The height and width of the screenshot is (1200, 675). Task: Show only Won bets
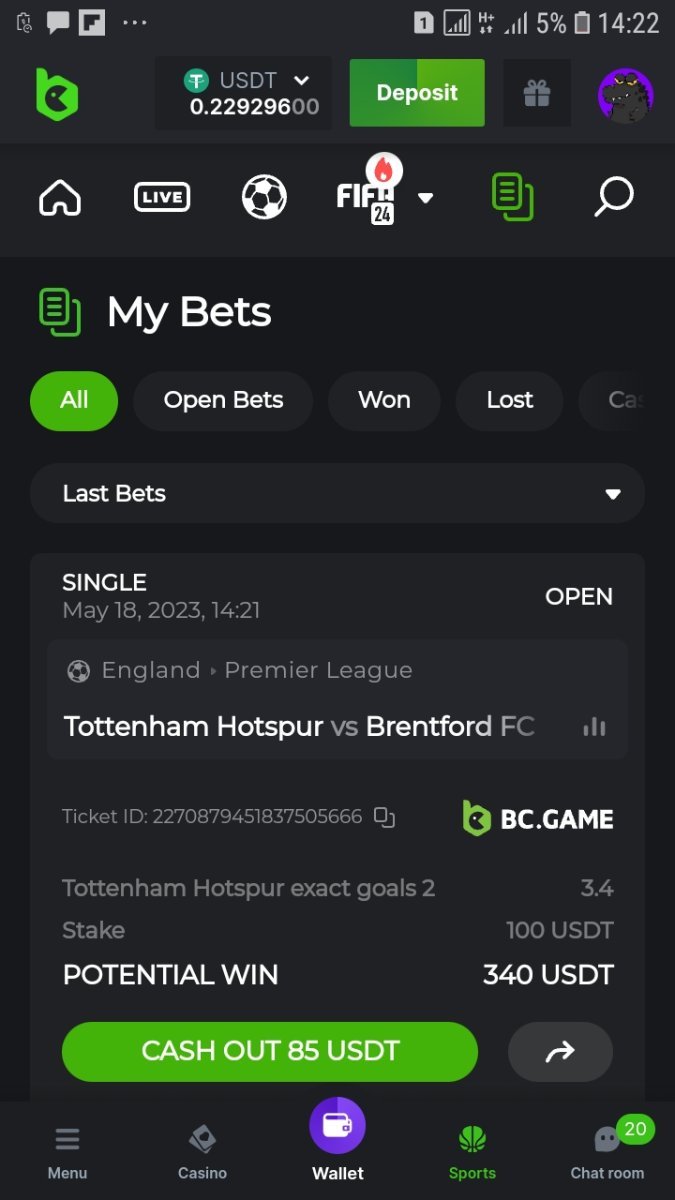(x=384, y=400)
